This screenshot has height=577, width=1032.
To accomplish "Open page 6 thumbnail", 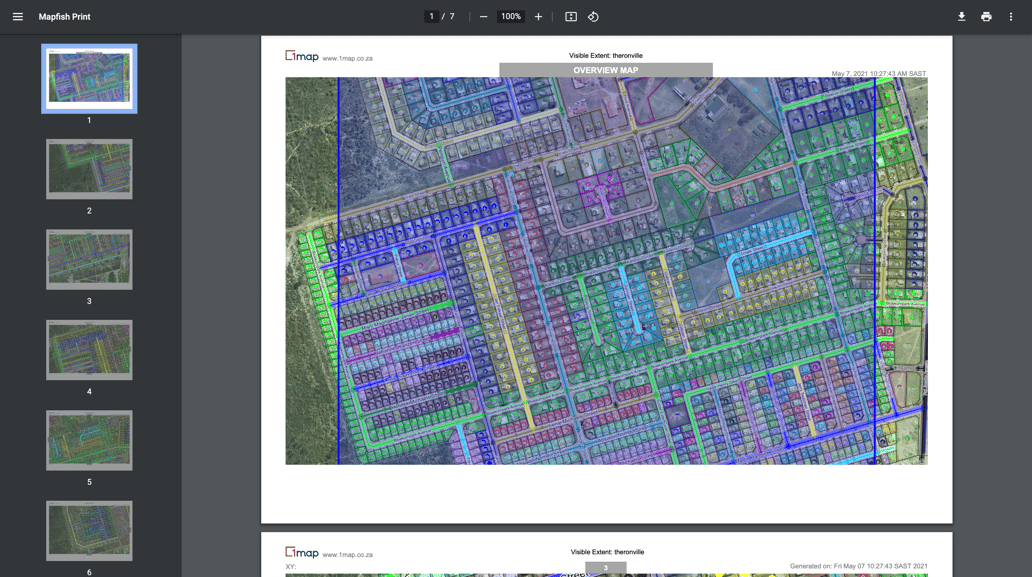I will click(x=89, y=530).
